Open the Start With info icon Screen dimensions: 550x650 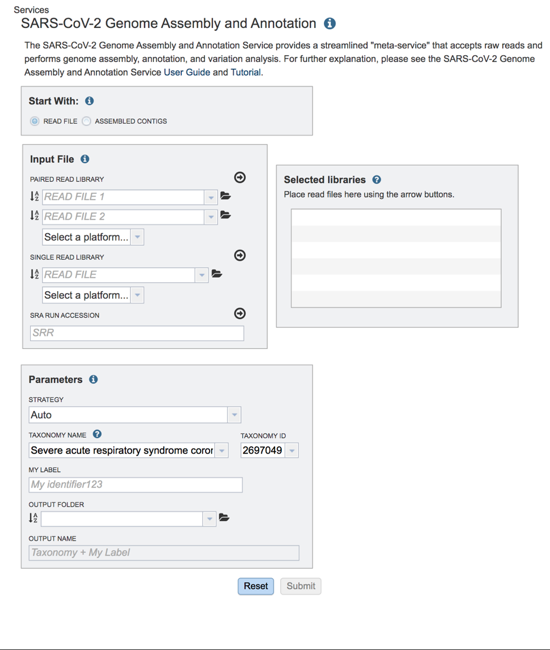pyautogui.click(x=89, y=101)
